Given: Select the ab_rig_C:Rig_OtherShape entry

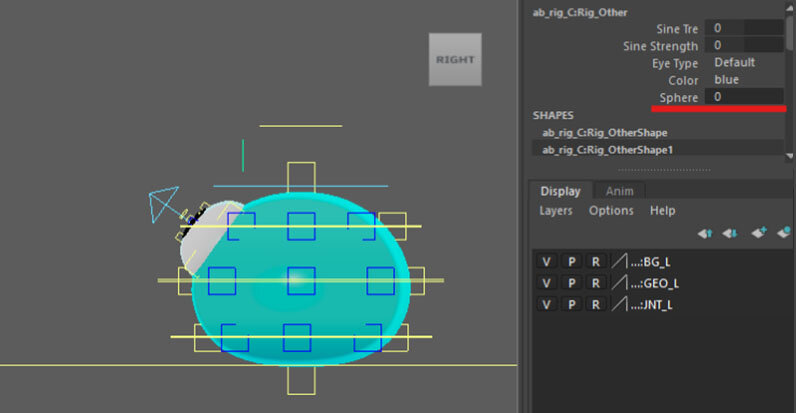Looking at the screenshot, I should (x=604, y=132).
